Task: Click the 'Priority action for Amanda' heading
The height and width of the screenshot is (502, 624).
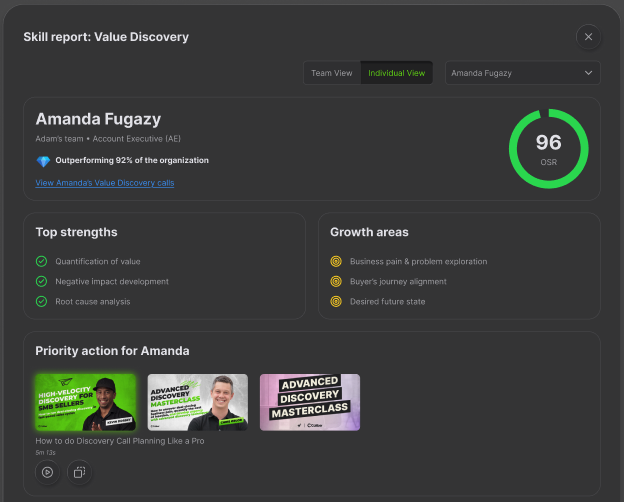Action: click(x=112, y=351)
